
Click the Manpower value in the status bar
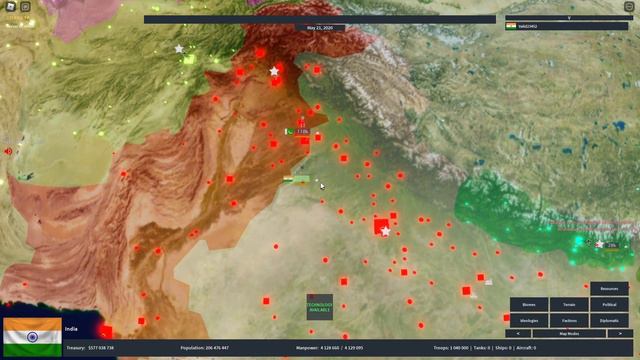pyautogui.click(x=329, y=348)
